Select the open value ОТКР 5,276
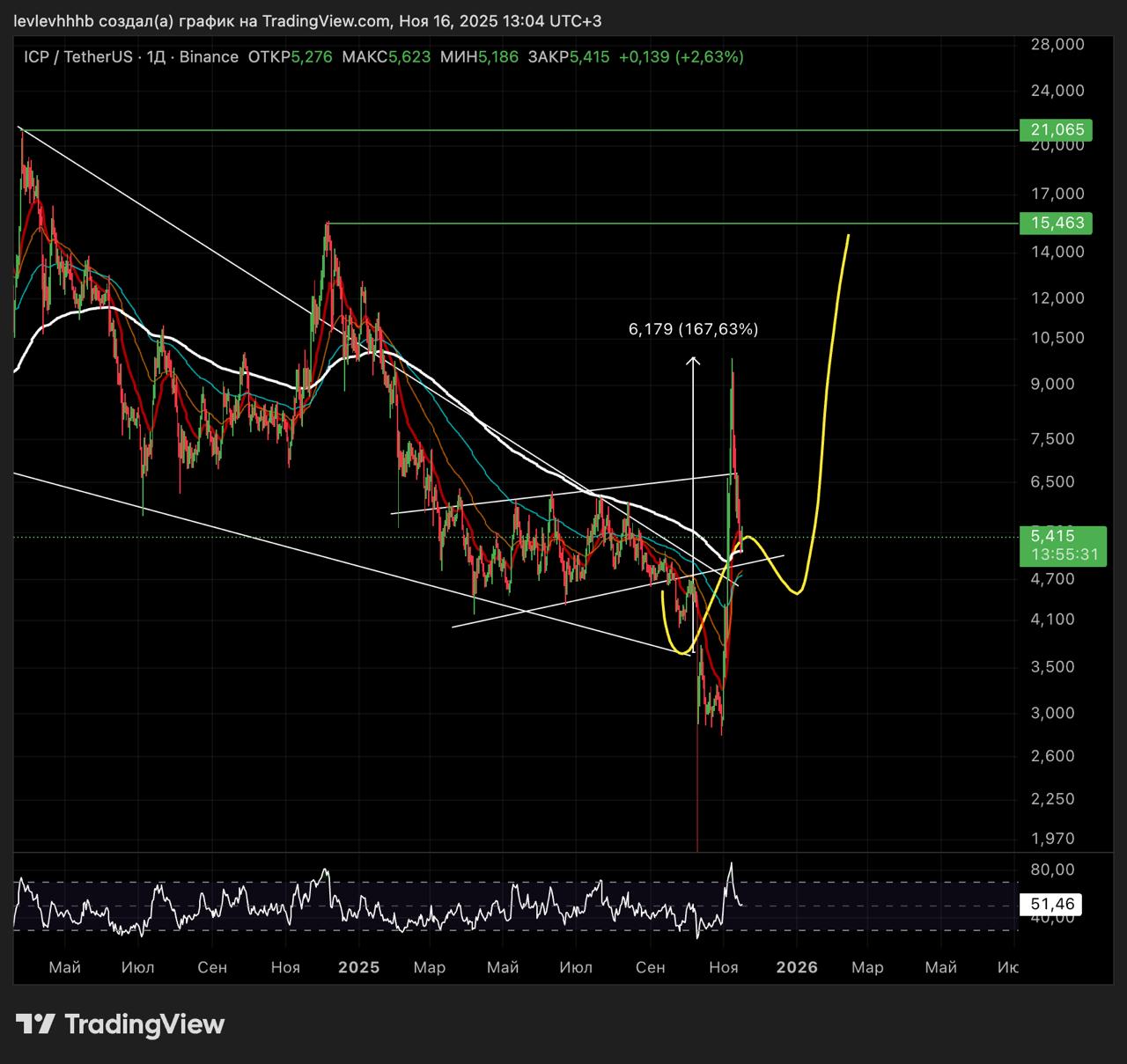The width and height of the screenshot is (1127, 1064). (291, 57)
